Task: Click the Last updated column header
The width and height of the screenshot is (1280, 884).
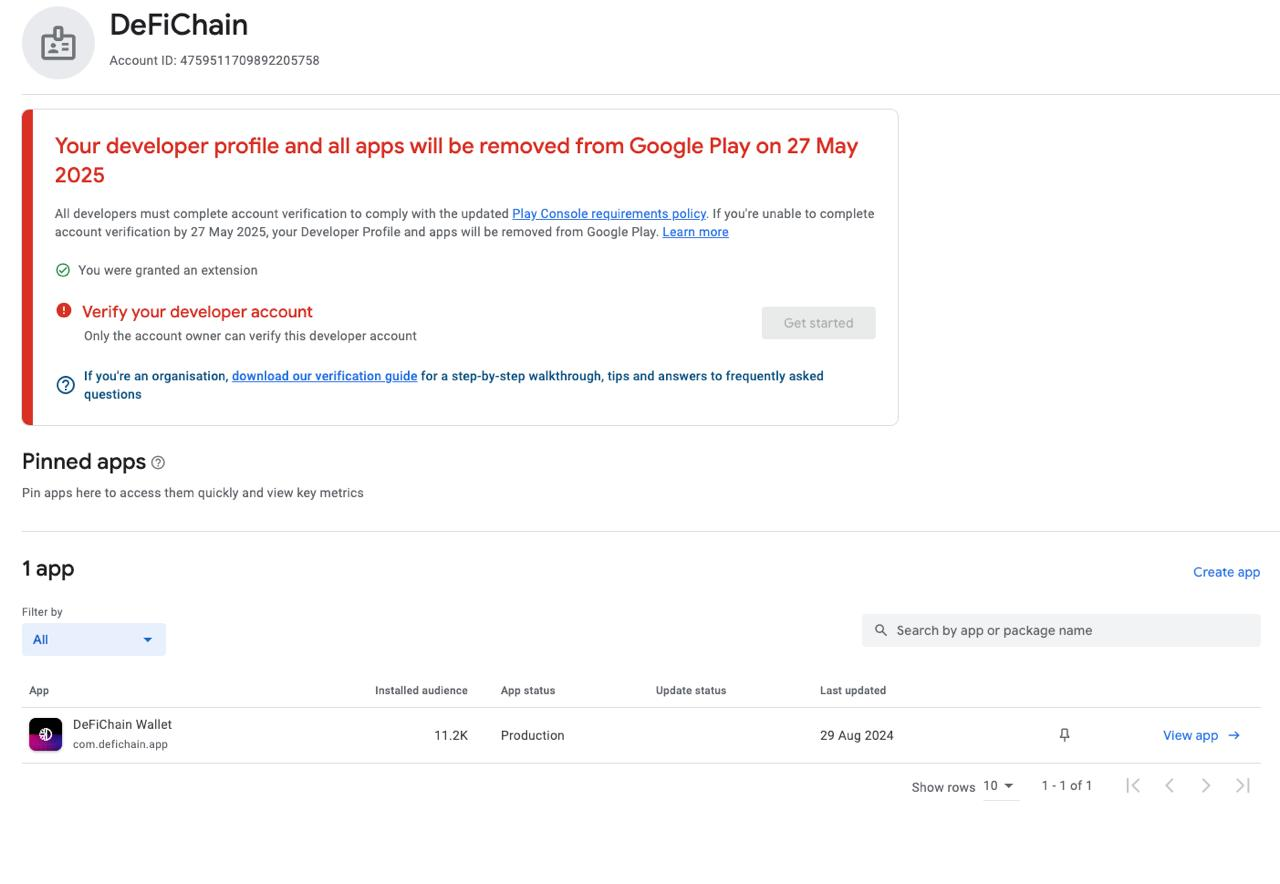Action: tap(853, 691)
